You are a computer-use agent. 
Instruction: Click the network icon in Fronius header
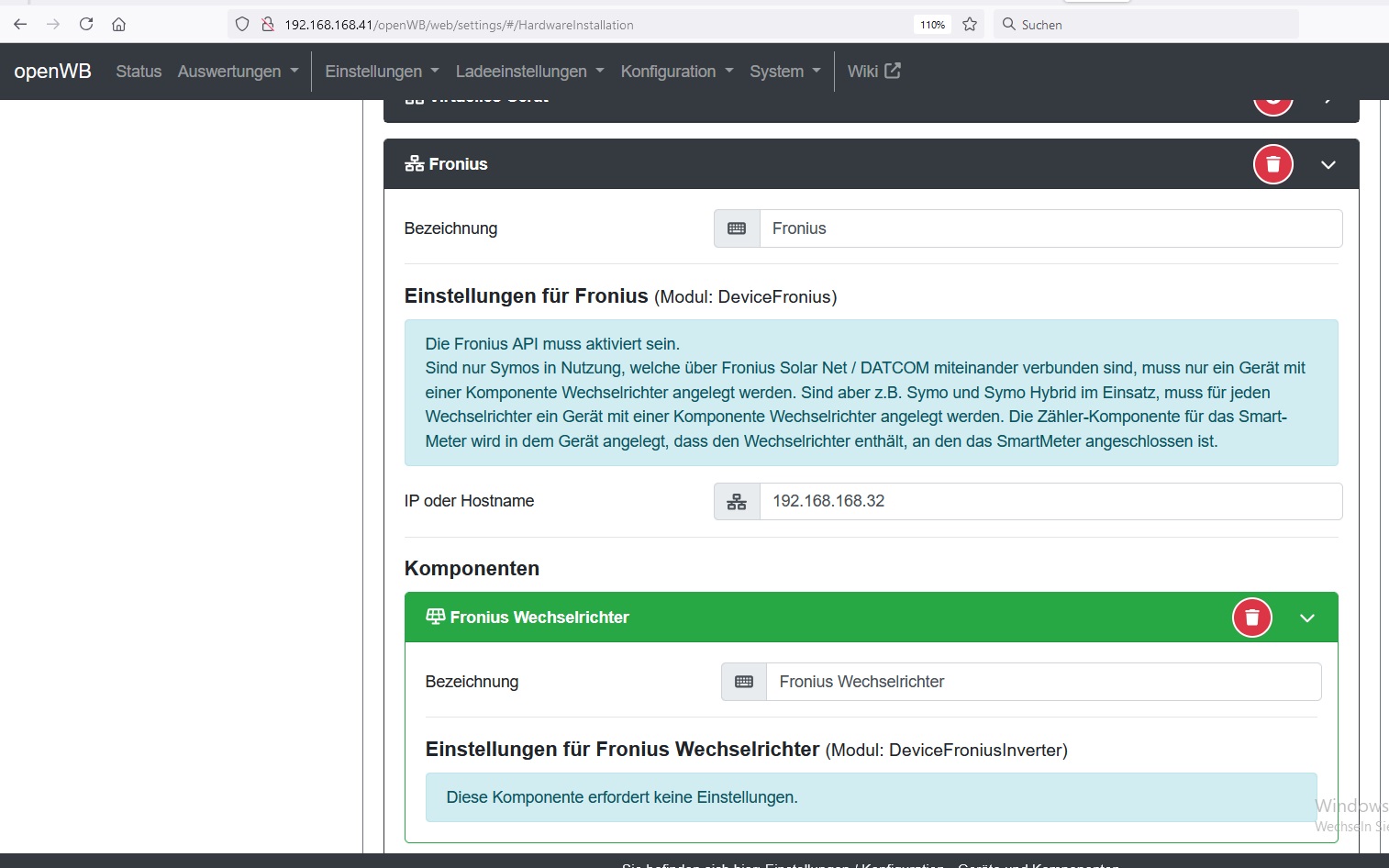415,164
